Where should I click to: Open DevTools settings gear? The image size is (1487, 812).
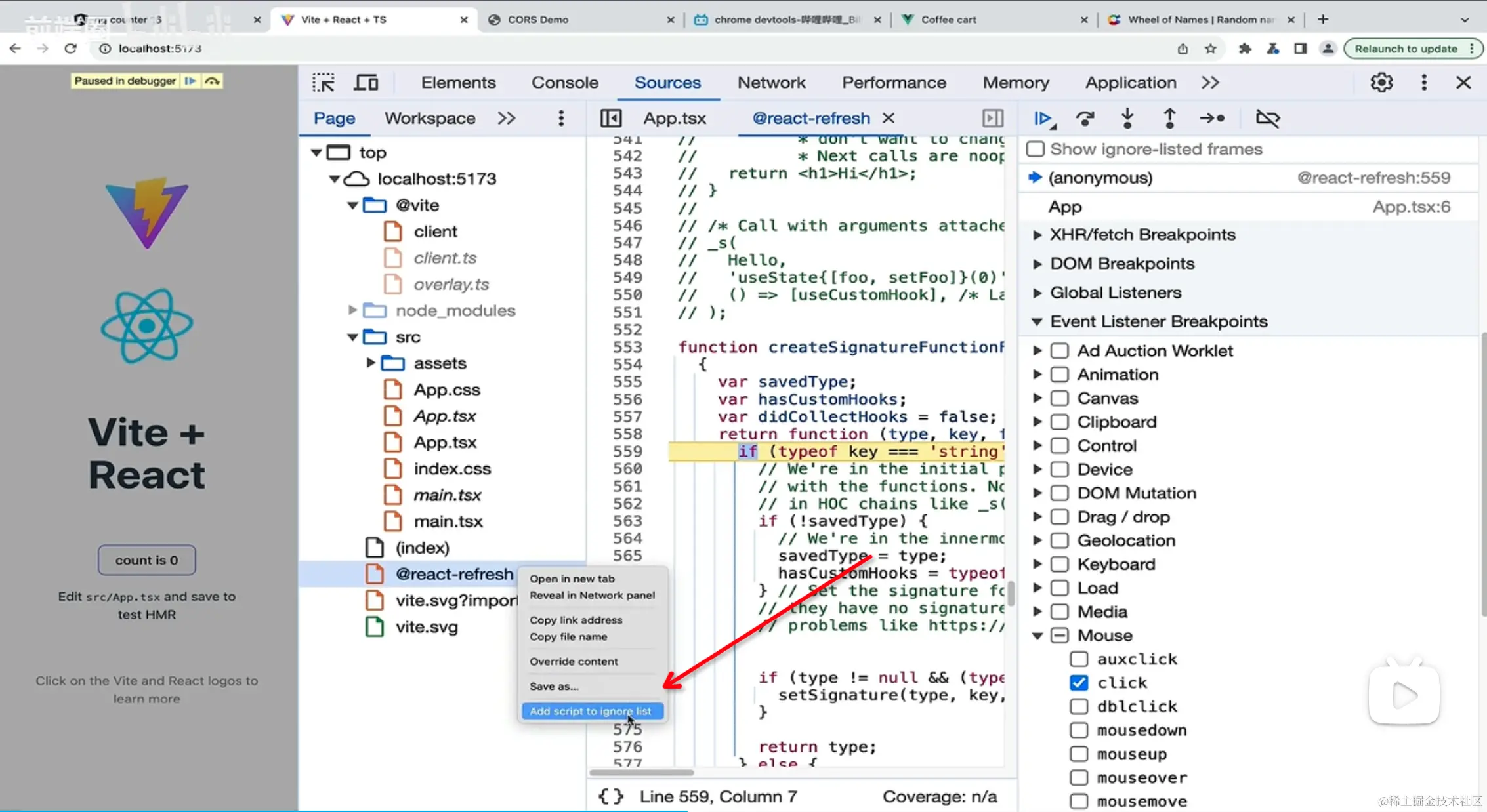(1381, 83)
